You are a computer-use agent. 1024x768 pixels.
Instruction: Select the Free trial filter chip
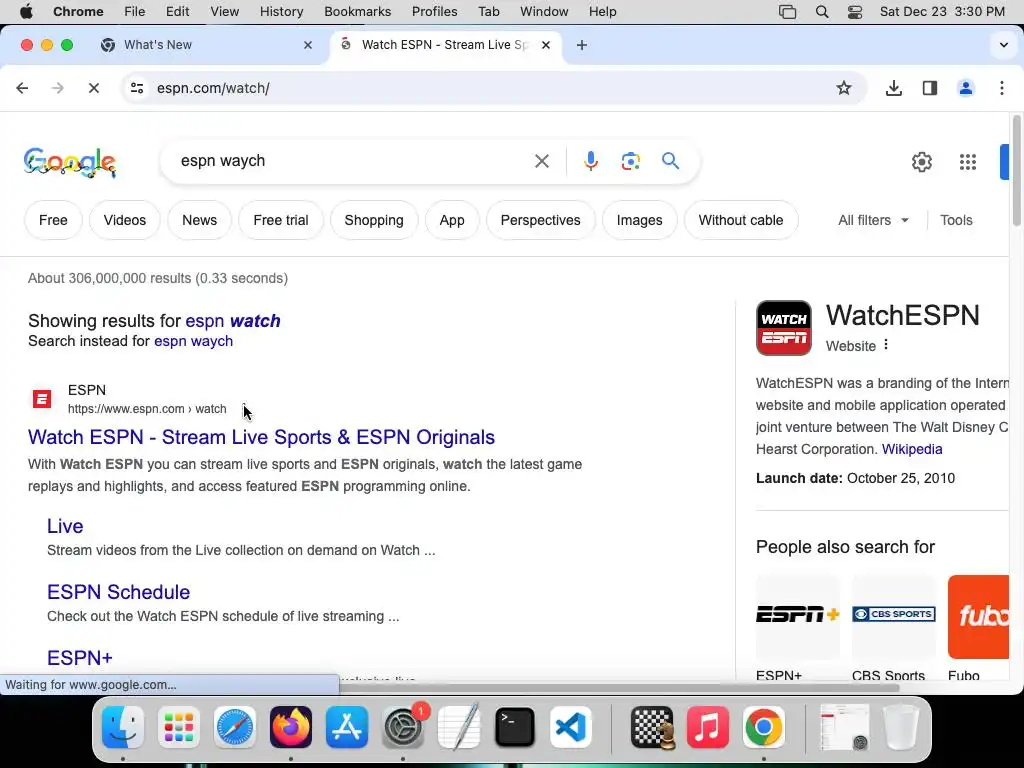click(281, 220)
